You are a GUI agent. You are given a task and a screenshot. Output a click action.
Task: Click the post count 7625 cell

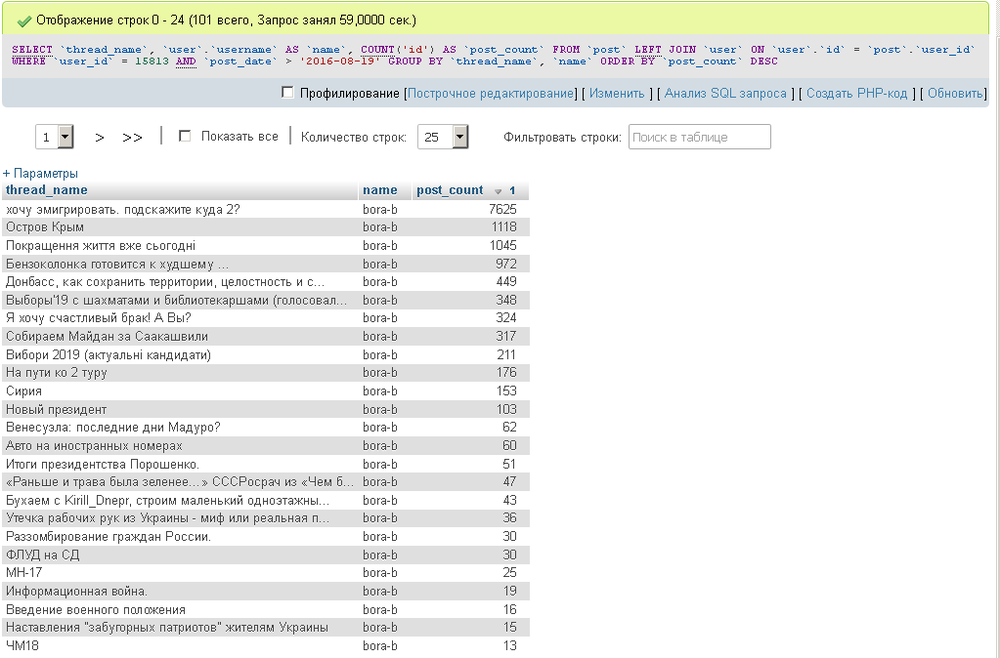coord(502,209)
